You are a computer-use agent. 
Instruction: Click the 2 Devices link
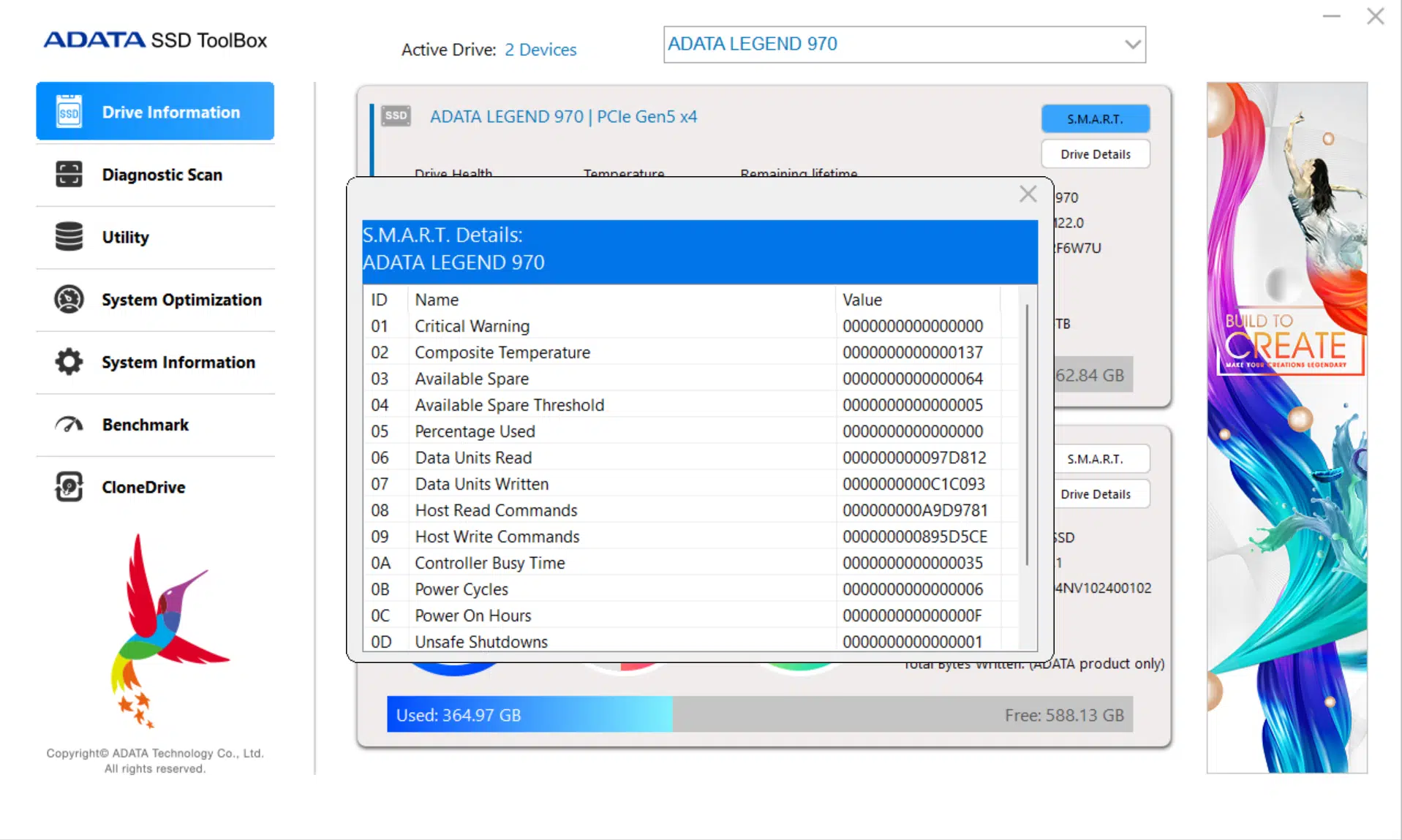pos(540,50)
